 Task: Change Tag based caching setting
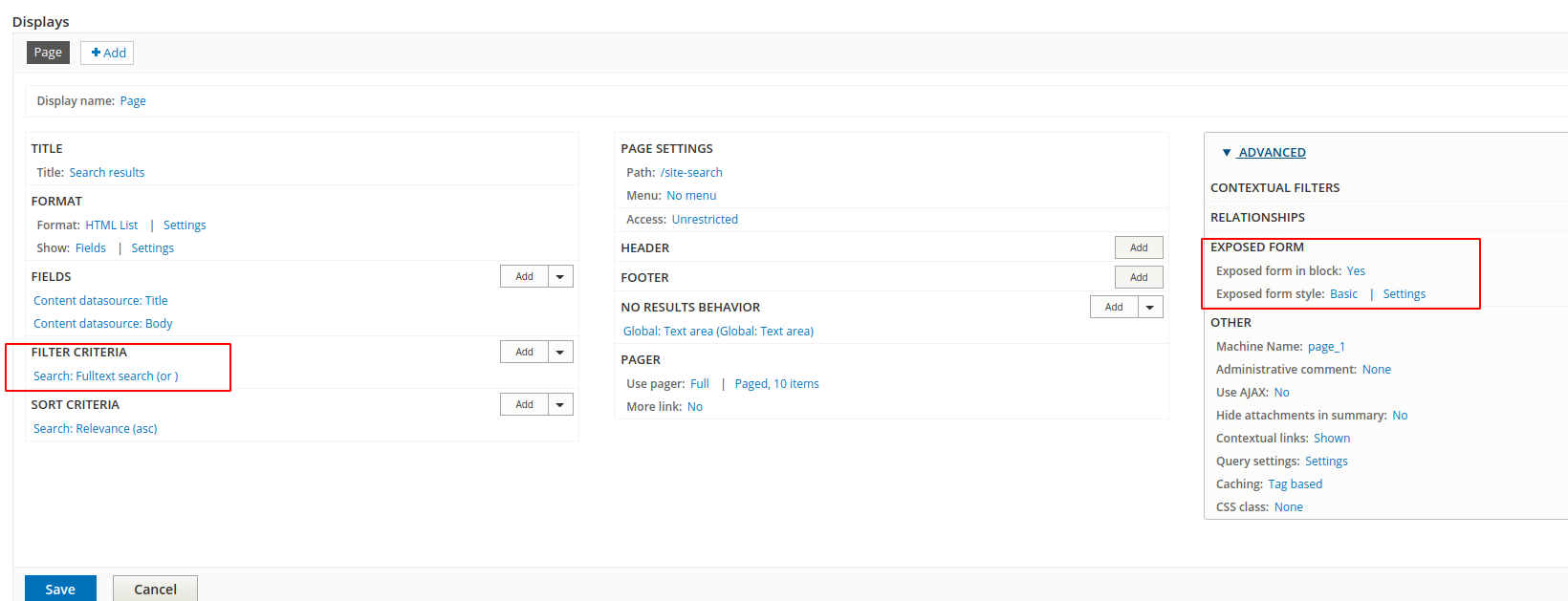click(1296, 484)
